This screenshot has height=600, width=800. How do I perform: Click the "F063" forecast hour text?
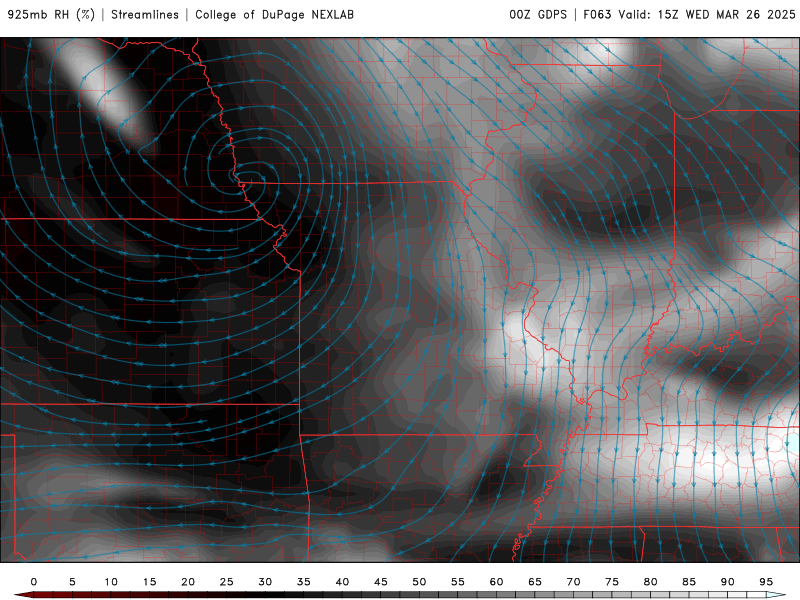597,14
